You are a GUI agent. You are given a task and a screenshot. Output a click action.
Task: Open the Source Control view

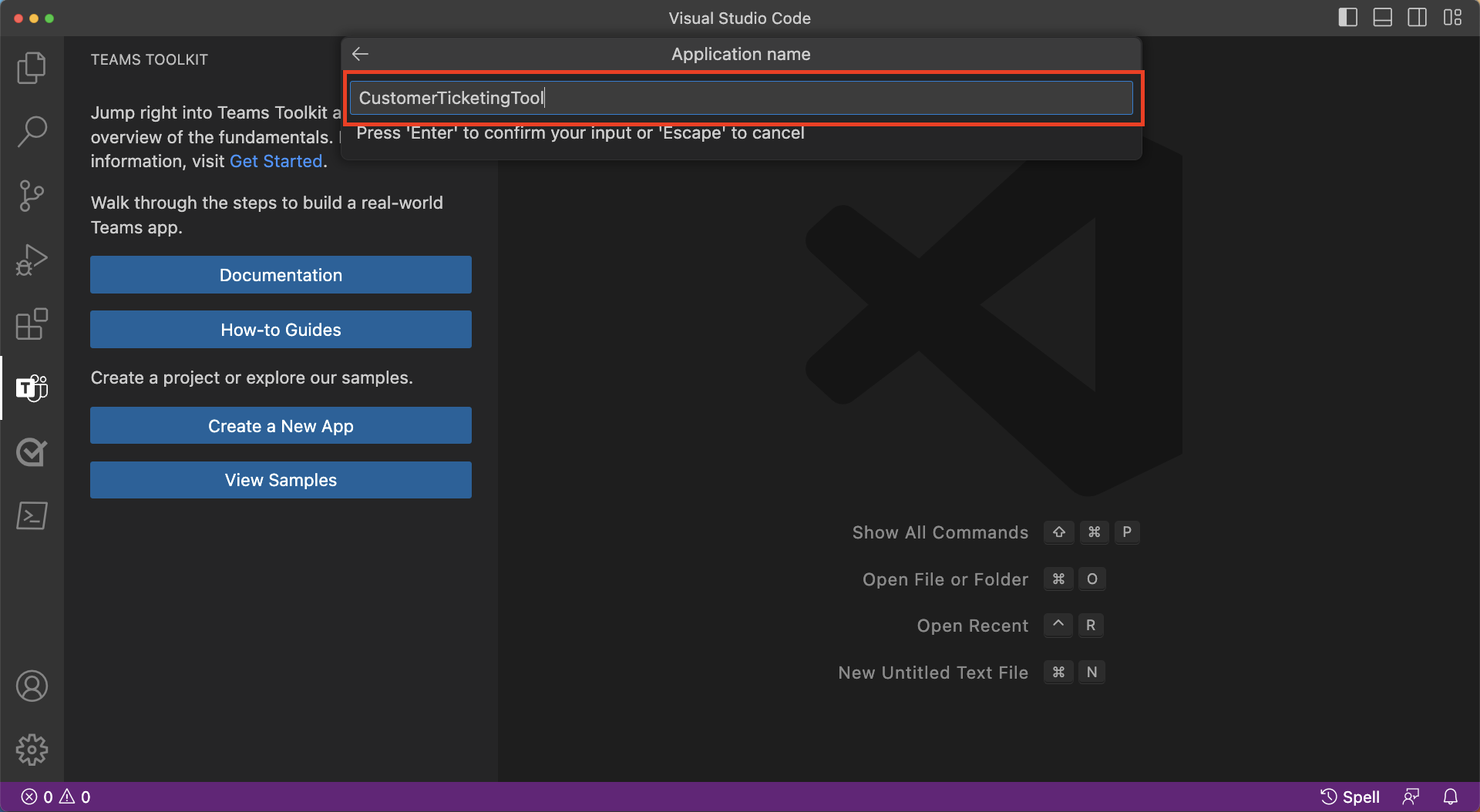pos(32,196)
